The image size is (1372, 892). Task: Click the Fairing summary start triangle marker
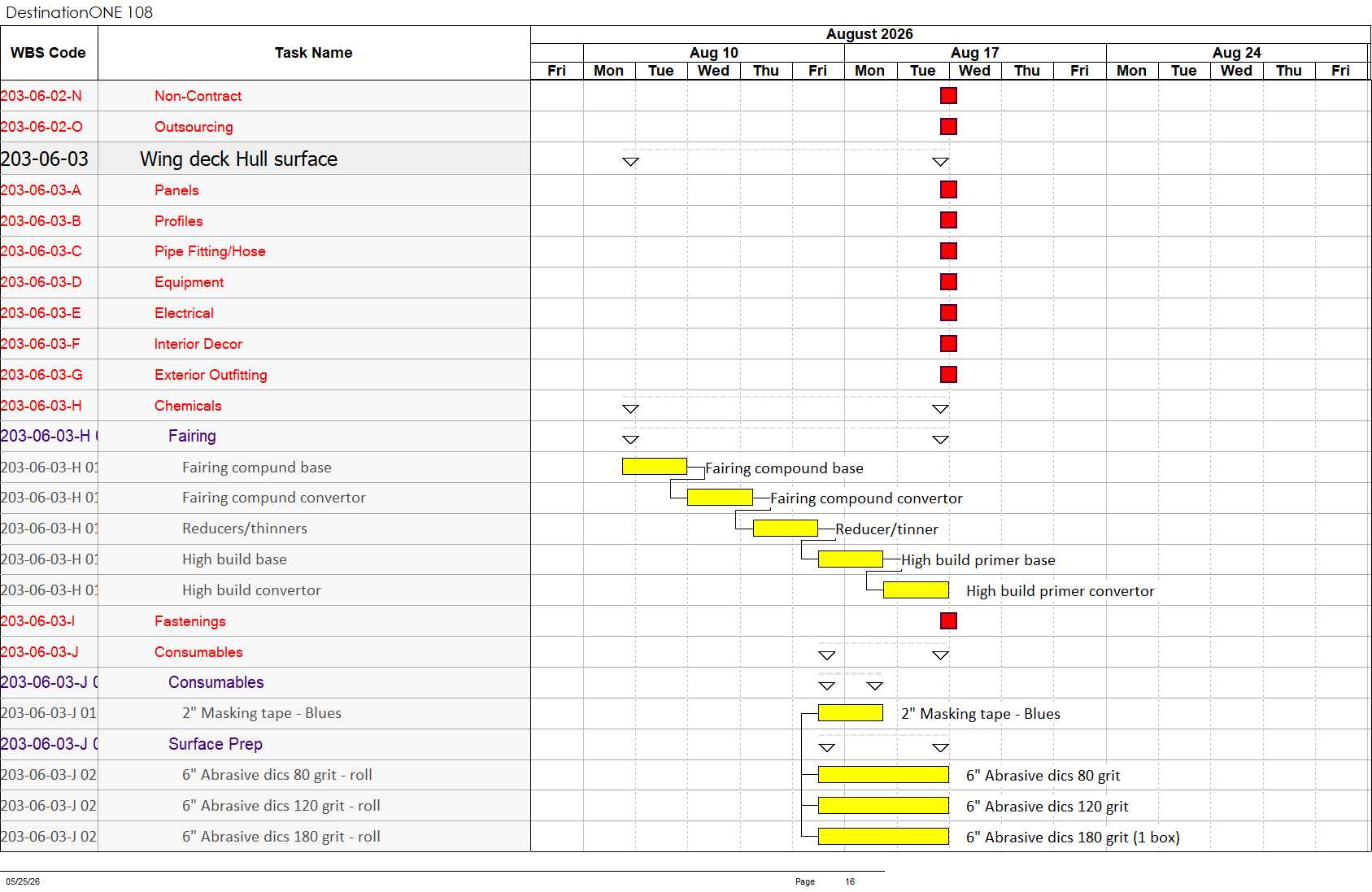click(630, 440)
